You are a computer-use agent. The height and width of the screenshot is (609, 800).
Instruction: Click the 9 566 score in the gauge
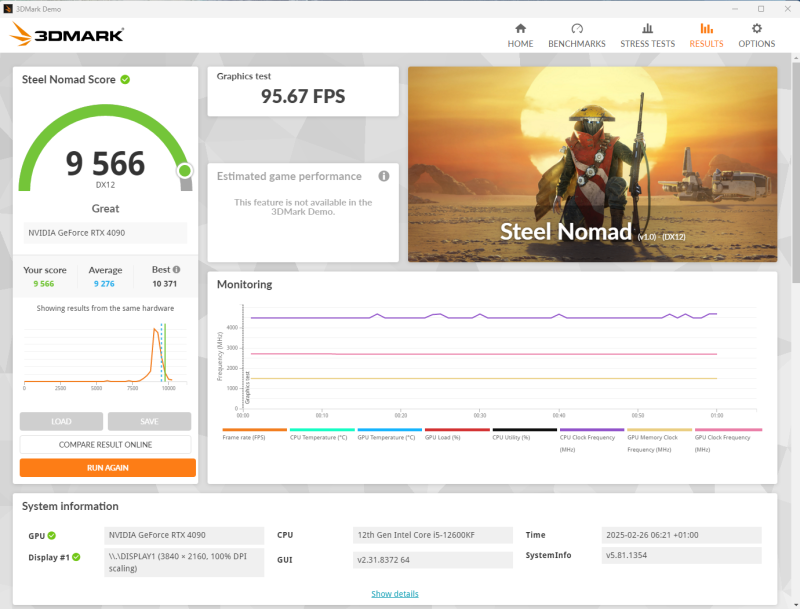[105, 164]
